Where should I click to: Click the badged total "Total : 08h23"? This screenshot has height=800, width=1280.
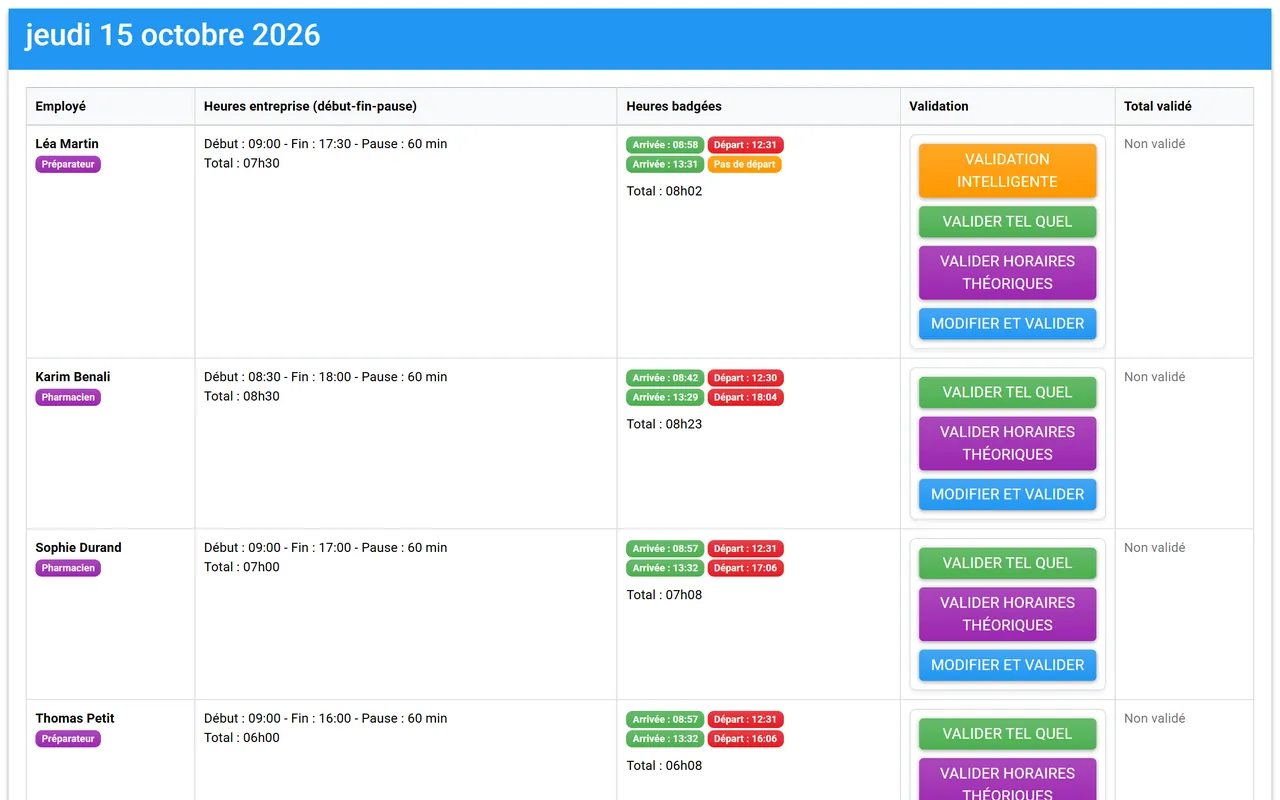665,424
